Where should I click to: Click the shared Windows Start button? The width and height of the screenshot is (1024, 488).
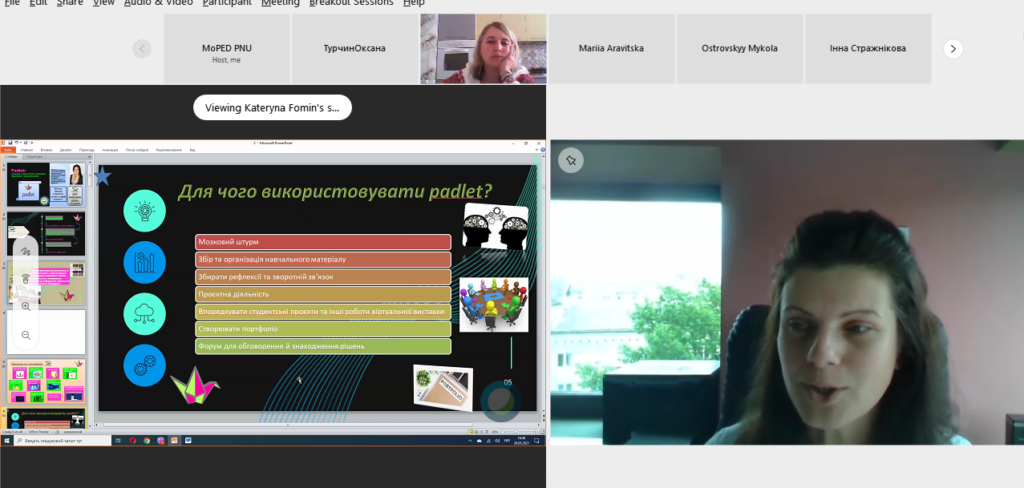6,441
